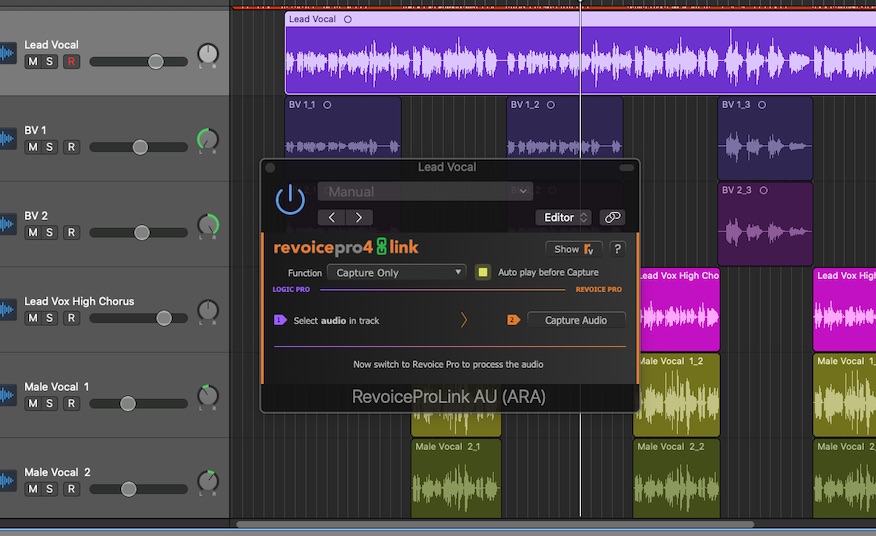Go to next plugin preset
Viewport: 876px width, 536px height.
click(359, 217)
